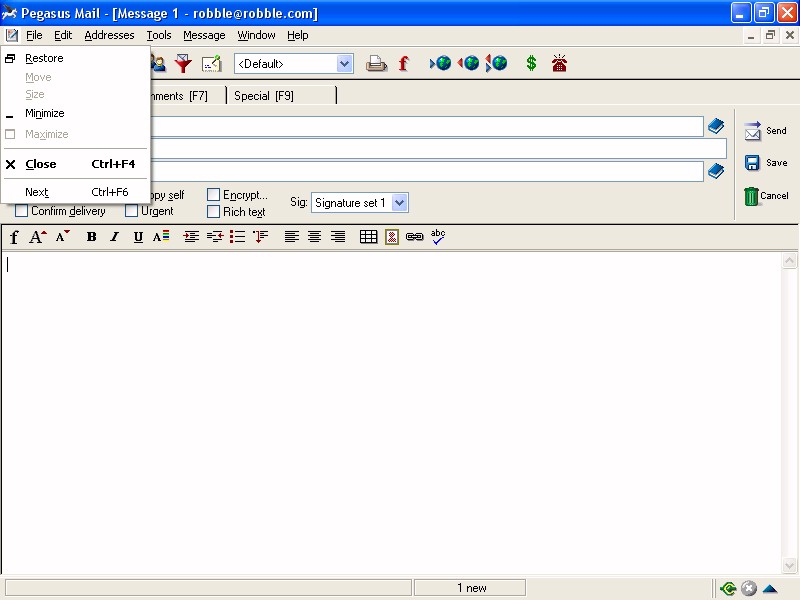Click the green arrow status bar icon

tap(728, 588)
